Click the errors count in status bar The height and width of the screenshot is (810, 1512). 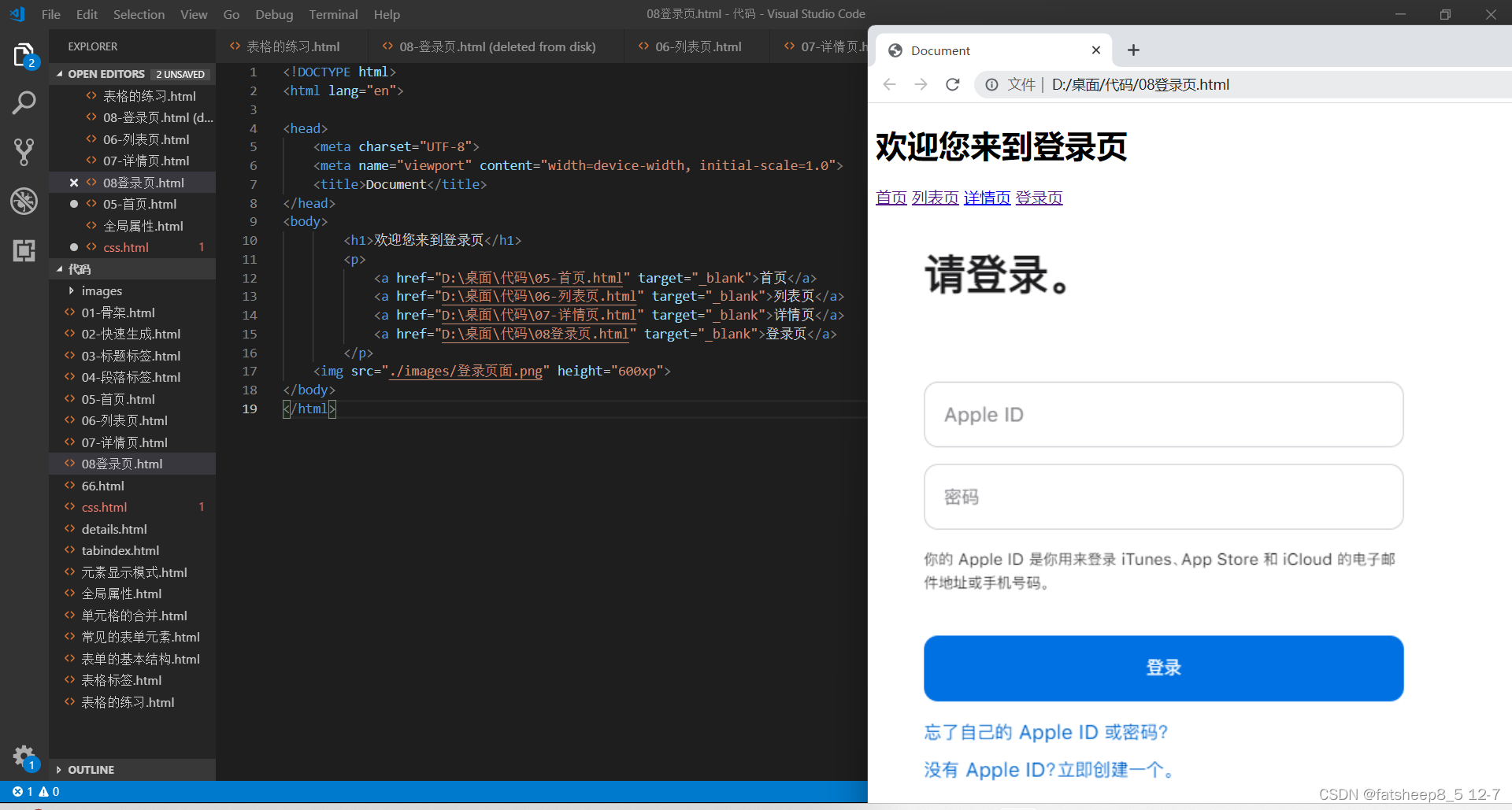[22, 791]
